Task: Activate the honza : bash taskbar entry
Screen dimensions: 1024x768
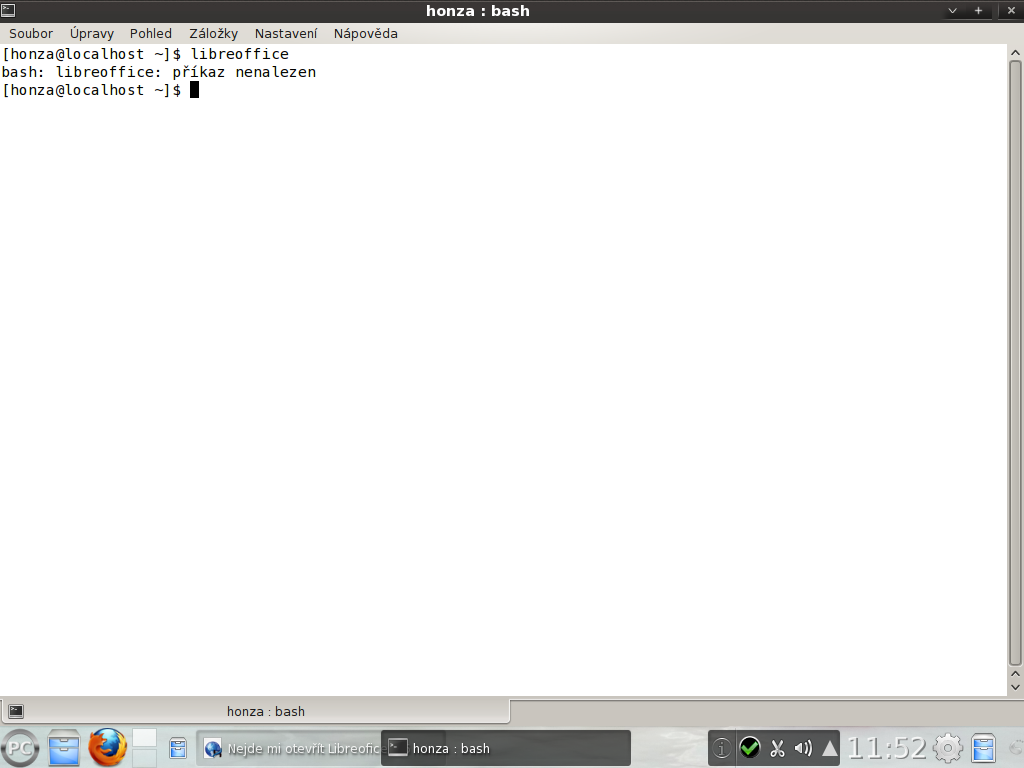Action: [505, 748]
